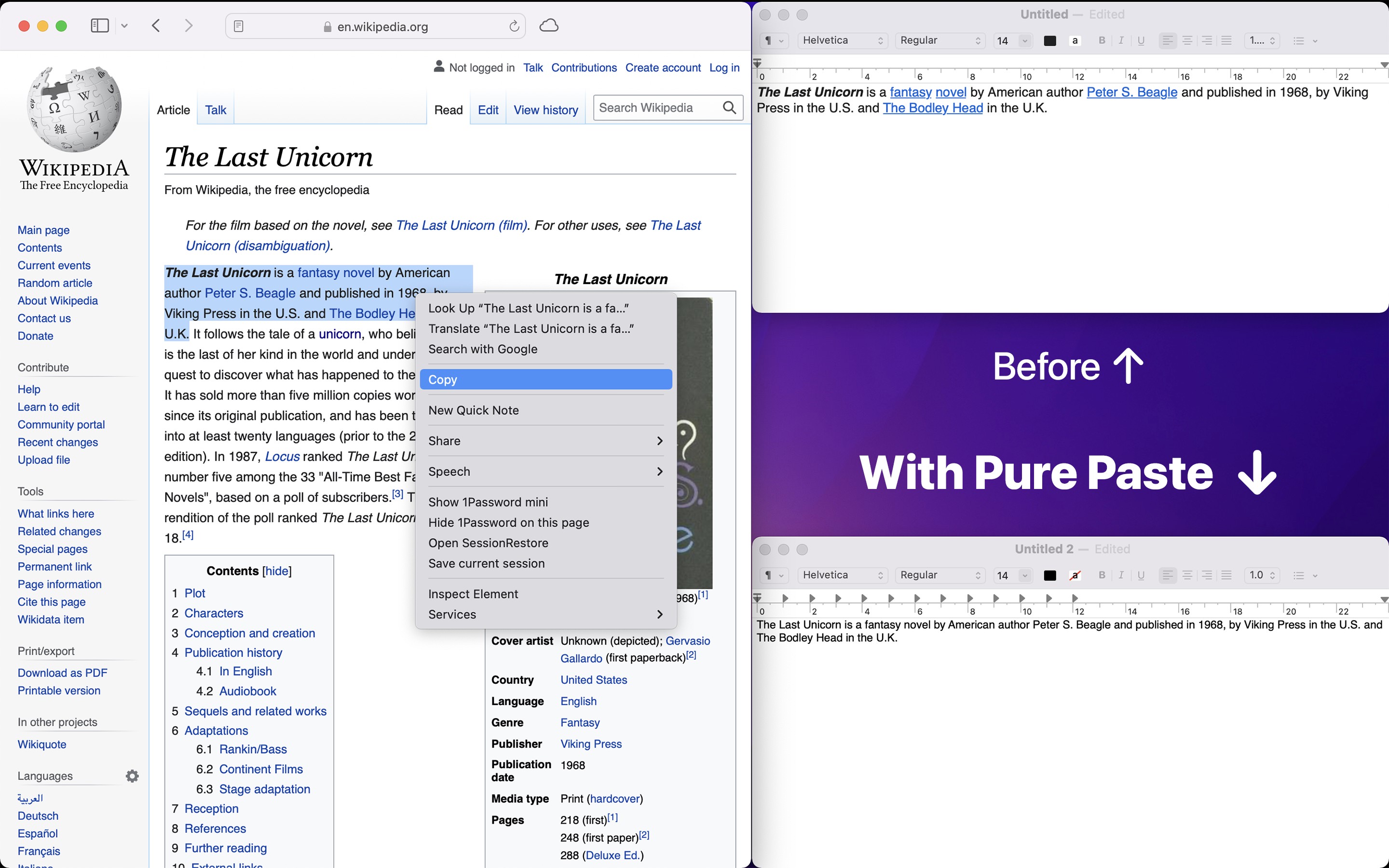Viewport: 1389px width, 868px height.
Task: Toggle underline formatting in Untitled window
Action: (1141, 40)
